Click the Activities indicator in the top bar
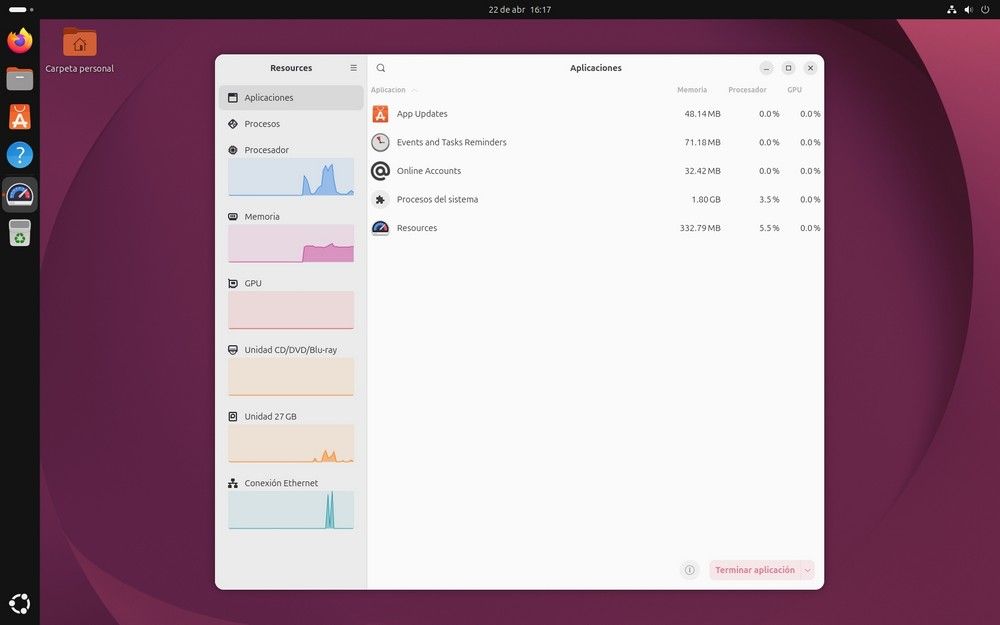Screen dimensions: 1000x625 [21, 10]
